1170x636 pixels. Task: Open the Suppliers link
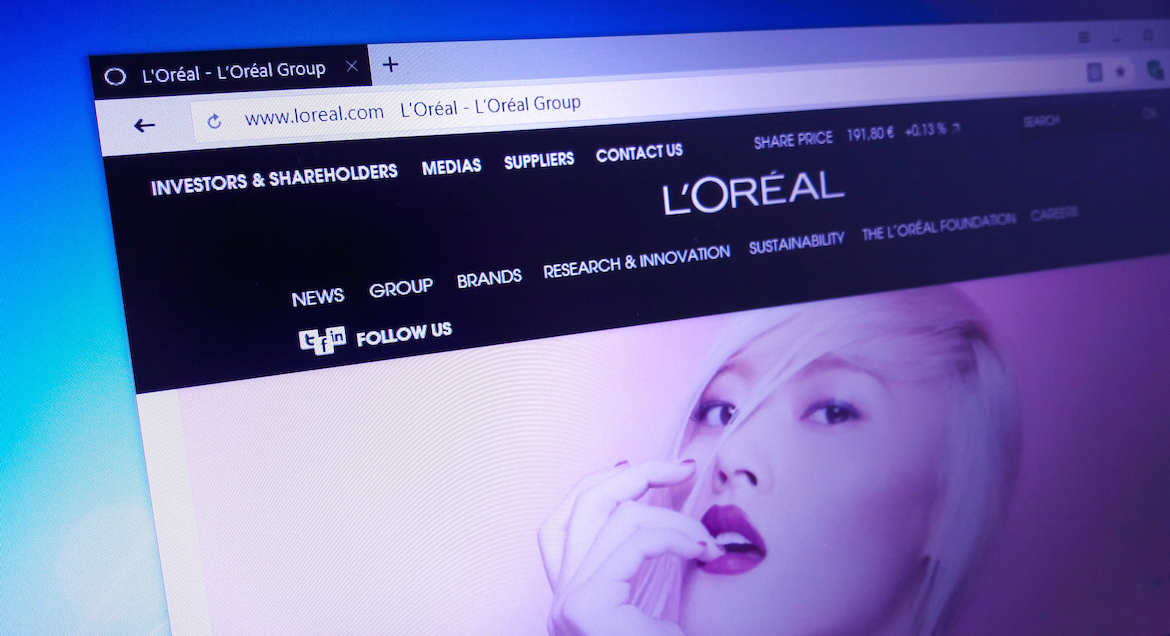click(539, 160)
